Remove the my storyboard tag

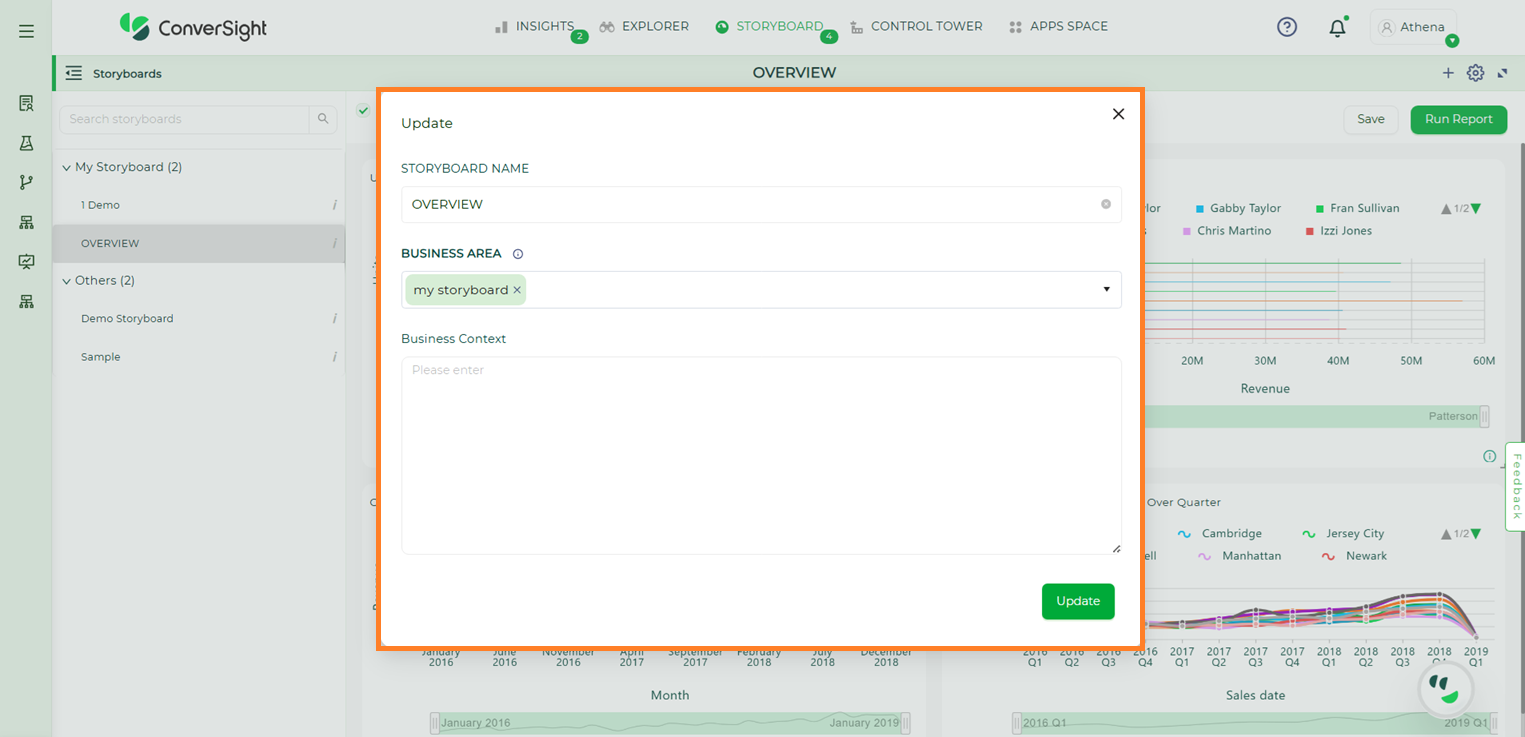tap(517, 290)
